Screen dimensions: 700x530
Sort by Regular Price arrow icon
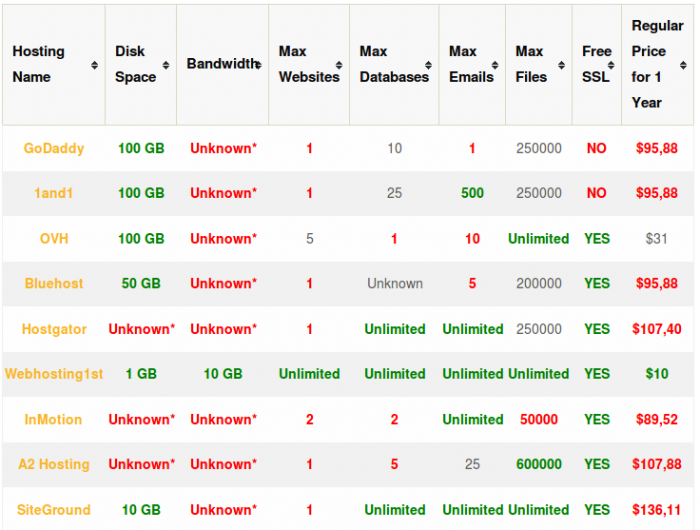(683, 65)
